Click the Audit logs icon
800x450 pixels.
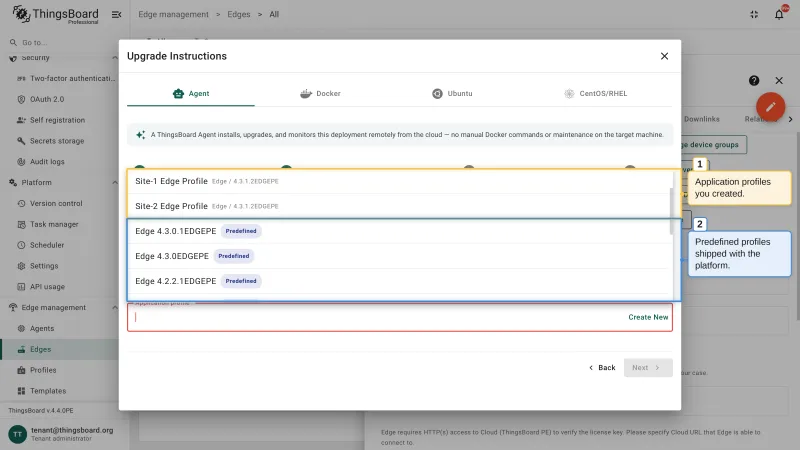21,162
